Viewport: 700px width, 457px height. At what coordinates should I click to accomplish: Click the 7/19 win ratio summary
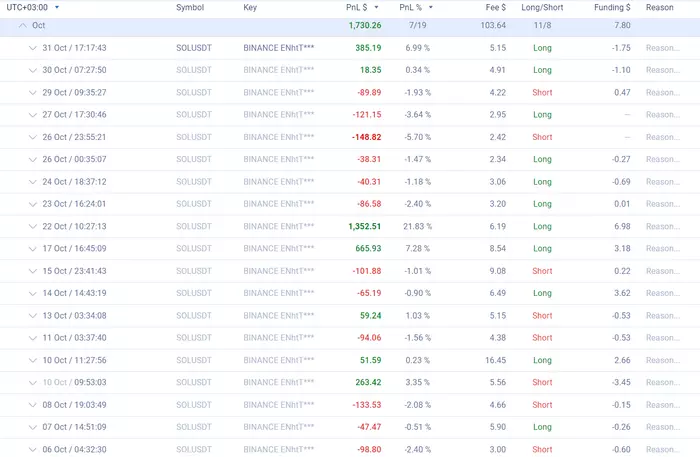(x=417, y=25)
